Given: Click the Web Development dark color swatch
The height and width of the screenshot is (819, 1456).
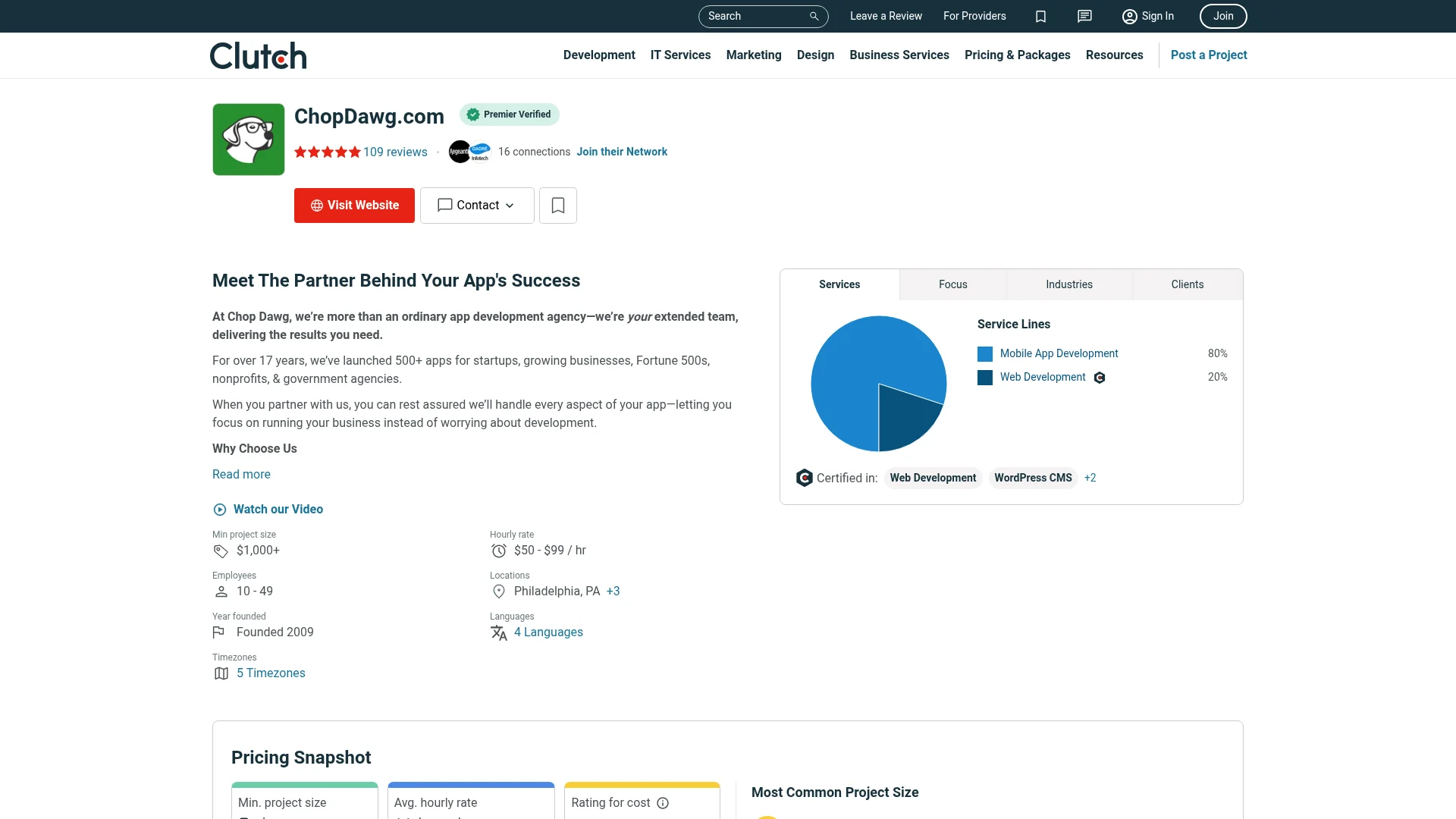Looking at the screenshot, I should coord(985,378).
